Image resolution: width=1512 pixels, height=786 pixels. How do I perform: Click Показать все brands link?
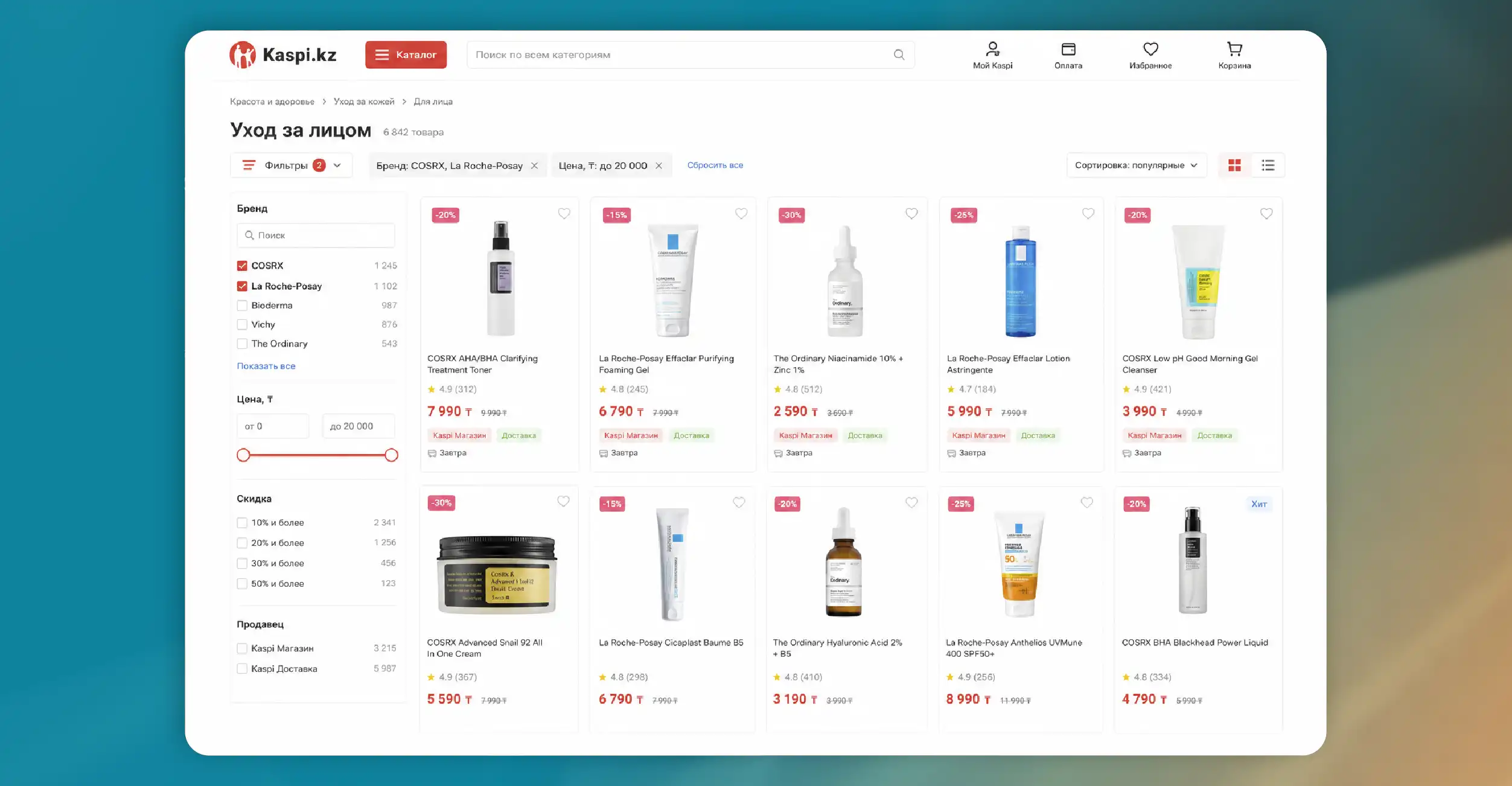[x=266, y=366]
